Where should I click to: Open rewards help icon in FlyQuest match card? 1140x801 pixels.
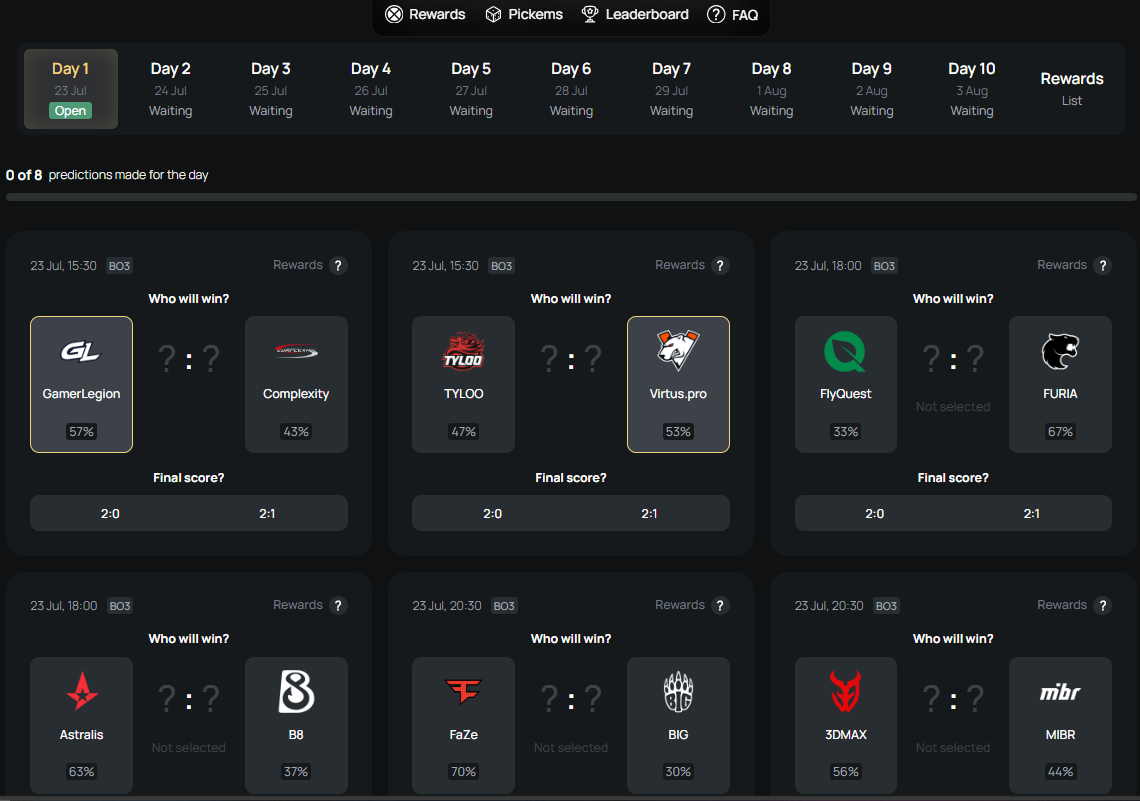1103,265
